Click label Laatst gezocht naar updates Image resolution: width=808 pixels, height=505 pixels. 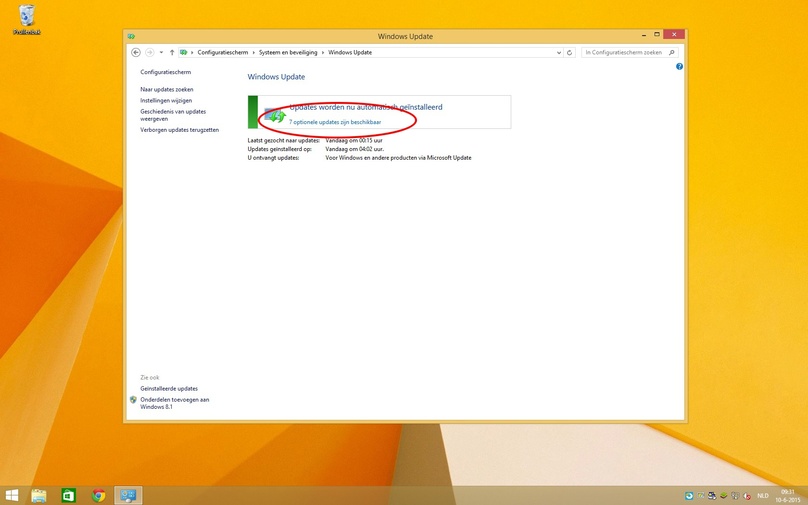click(x=283, y=140)
